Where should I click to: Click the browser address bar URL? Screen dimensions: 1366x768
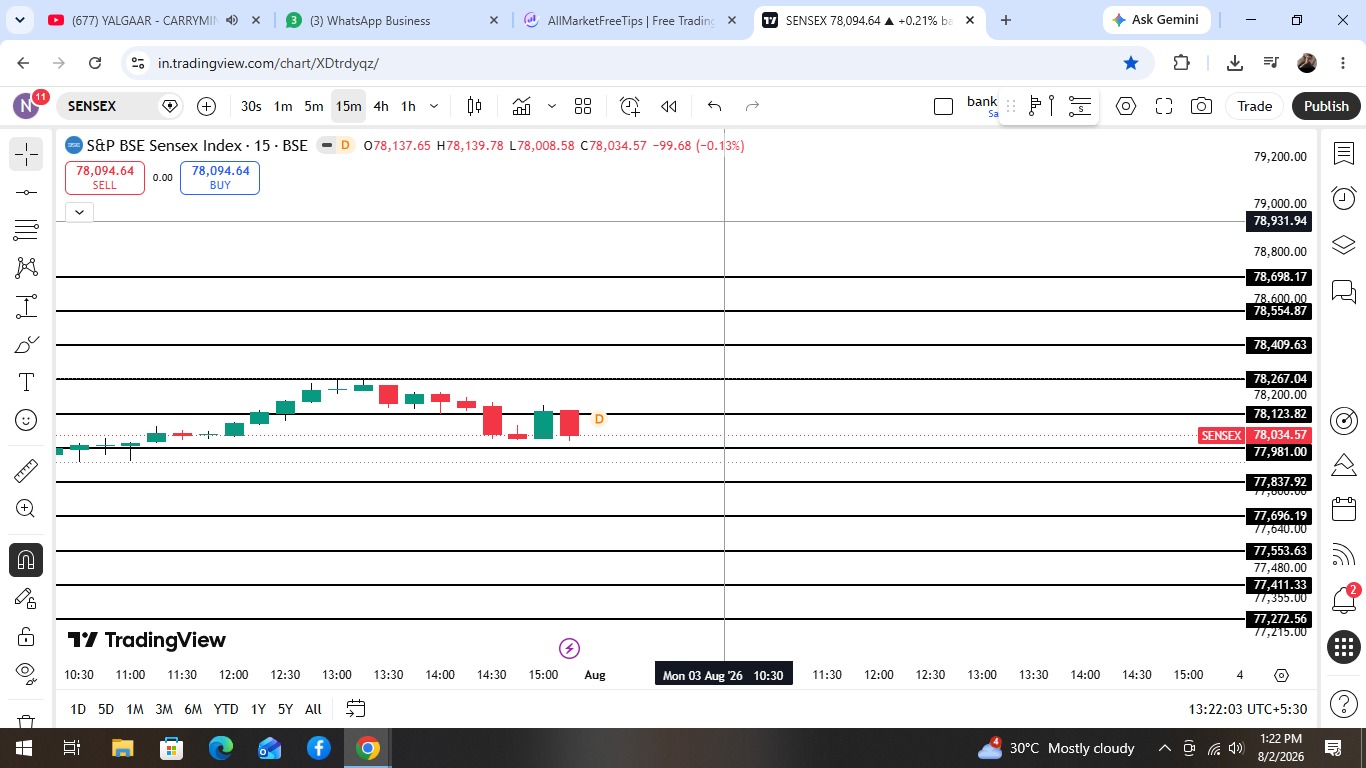point(268,63)
